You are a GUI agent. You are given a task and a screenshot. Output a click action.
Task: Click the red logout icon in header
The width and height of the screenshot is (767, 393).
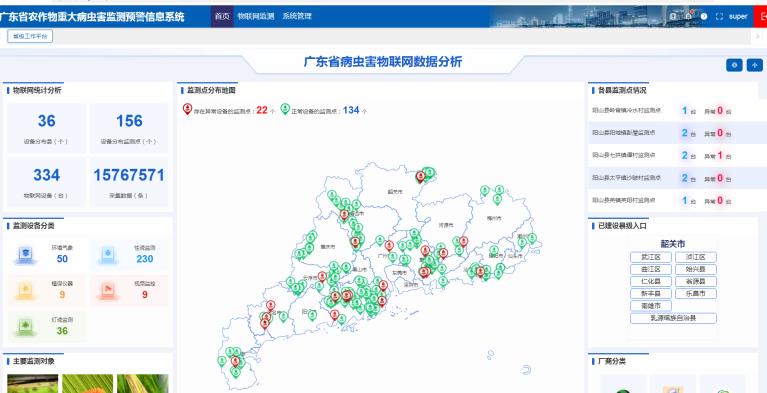coord(762,16)
